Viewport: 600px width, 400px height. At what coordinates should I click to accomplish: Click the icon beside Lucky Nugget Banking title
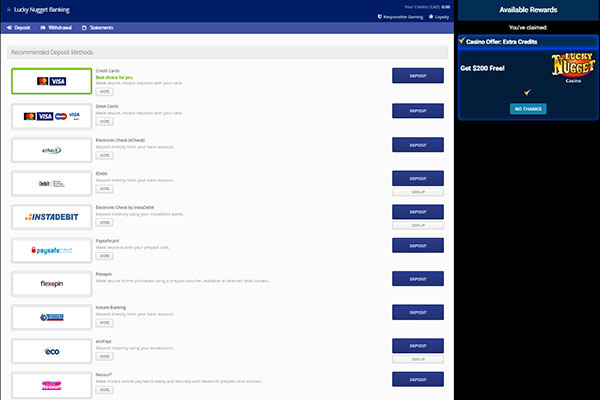coord(9,10)
